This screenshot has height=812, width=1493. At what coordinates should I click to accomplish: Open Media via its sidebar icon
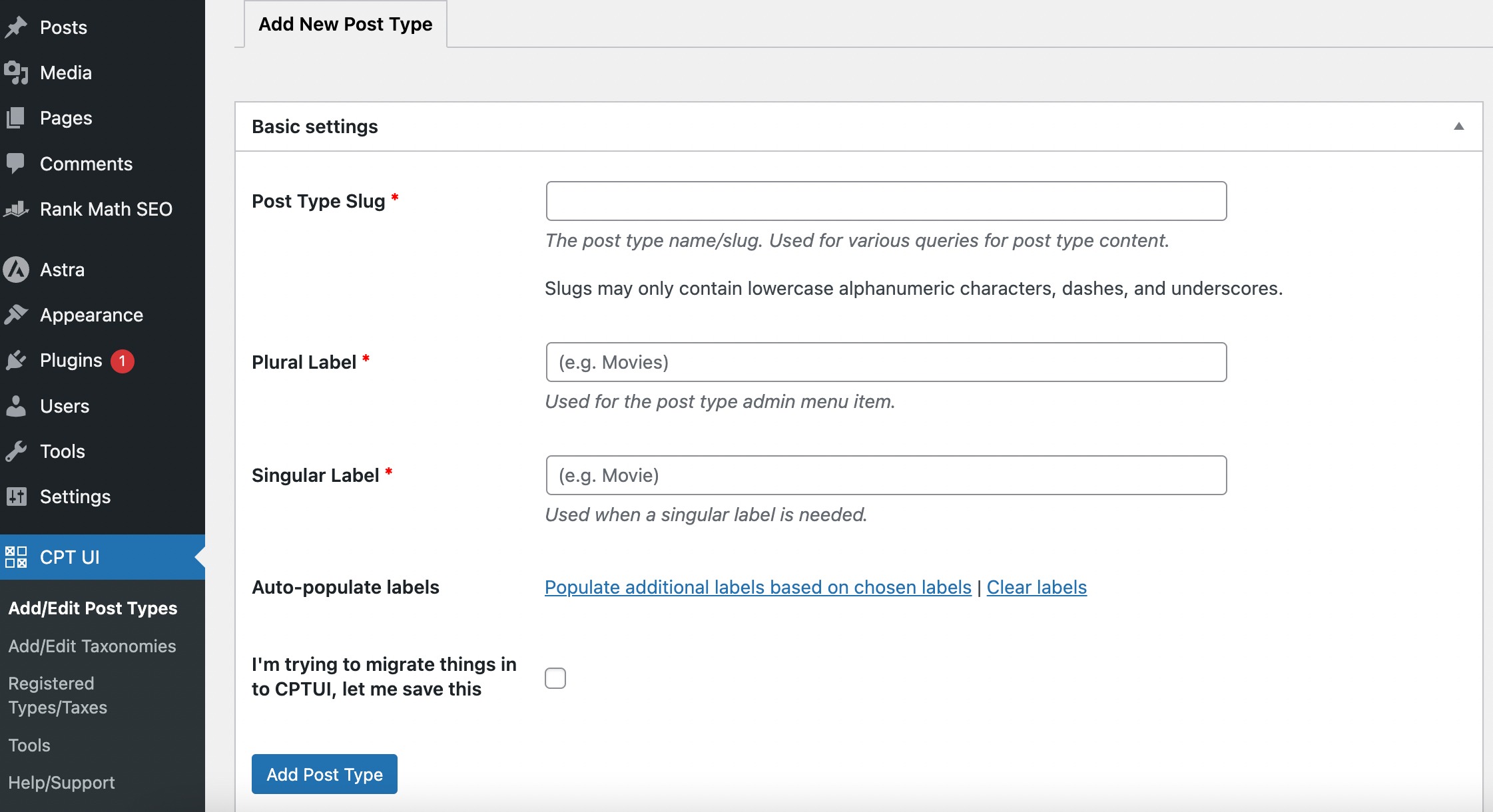[x=17, y=72]
